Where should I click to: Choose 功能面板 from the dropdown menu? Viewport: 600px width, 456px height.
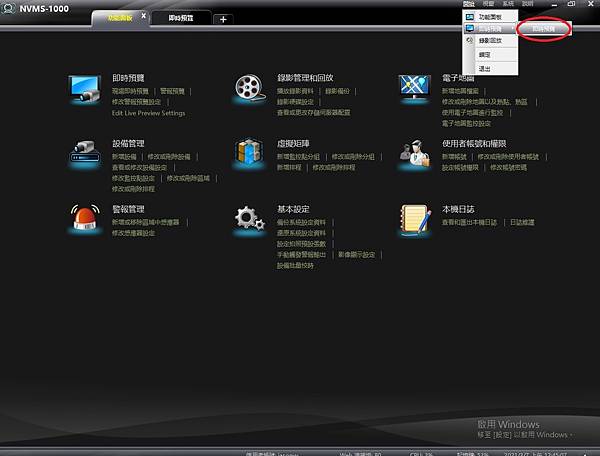pos(491,17)
